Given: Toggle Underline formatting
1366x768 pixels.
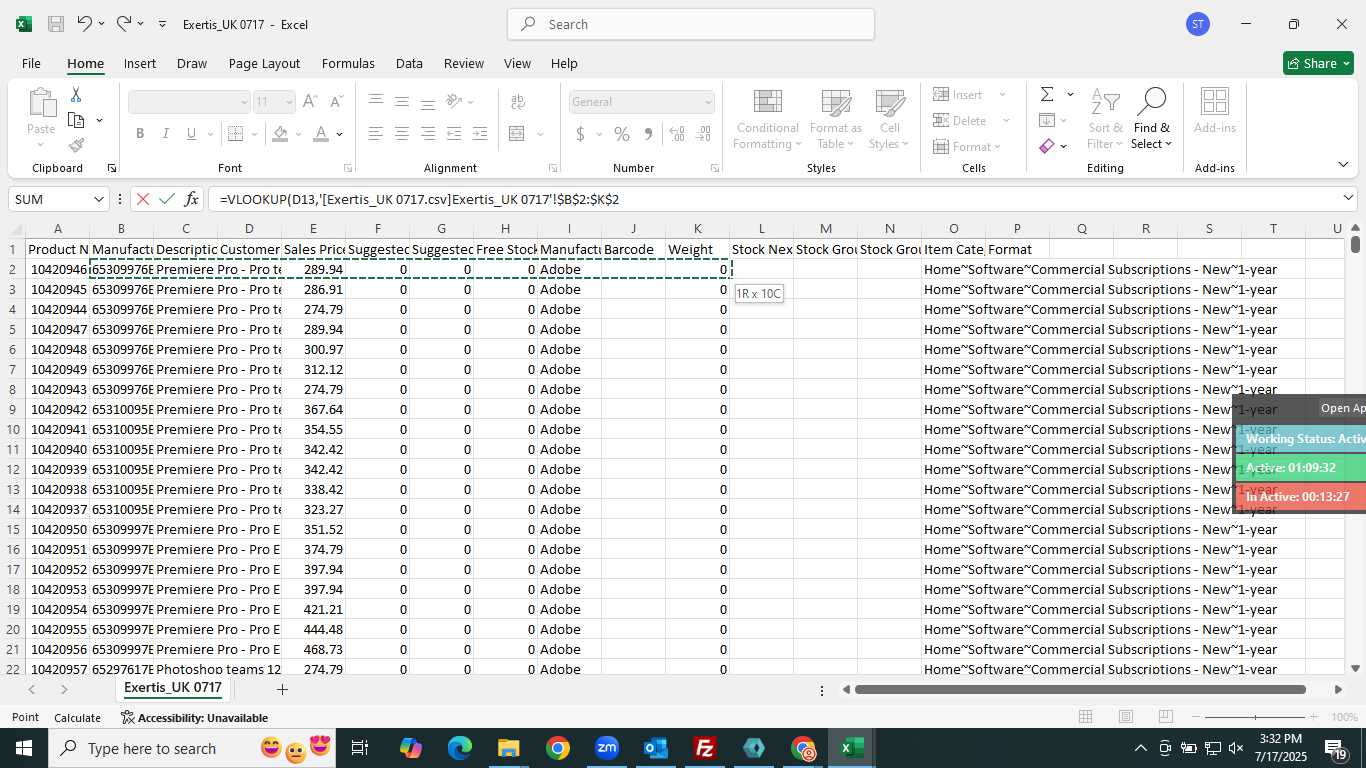Looking at the screenshot, I should pyautogui.click(x=190, y=133).
